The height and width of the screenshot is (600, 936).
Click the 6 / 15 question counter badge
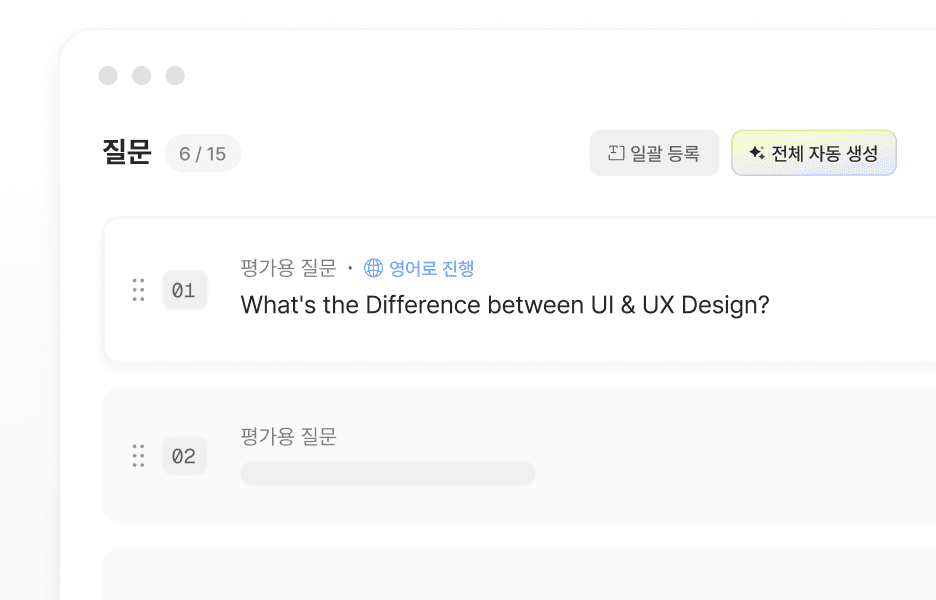[203, 153]
